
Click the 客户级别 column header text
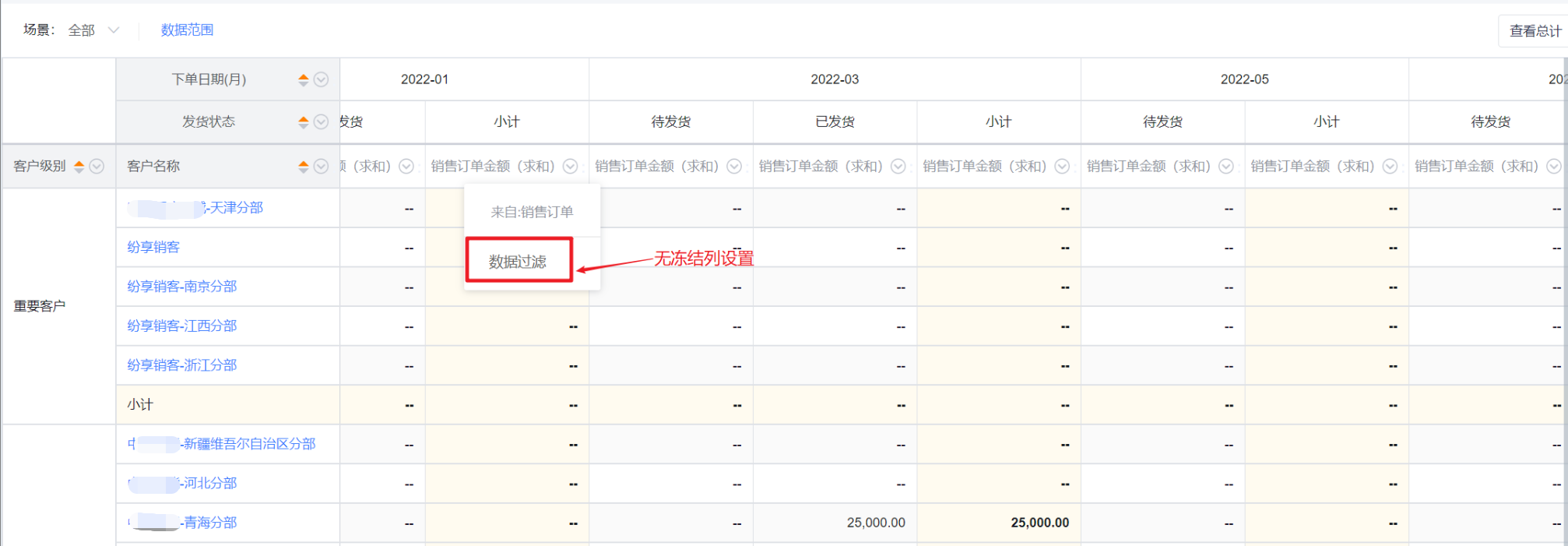click(40, 166)
